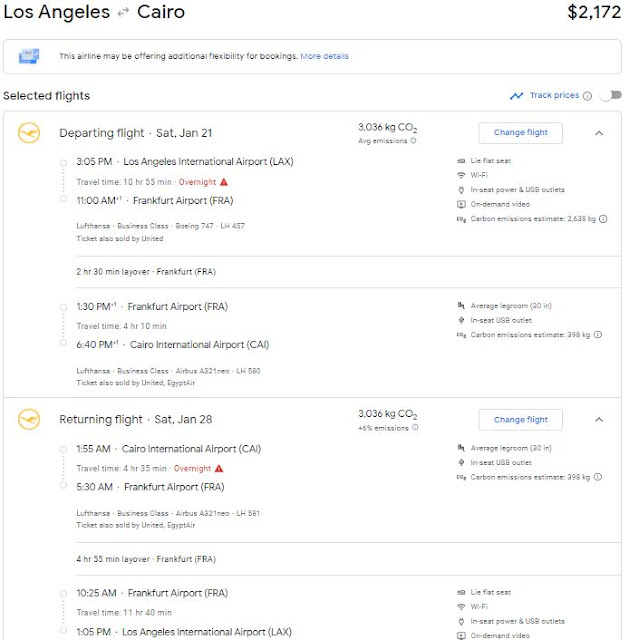The image size is (629, 640).
Task: Collapse the Returning flight details
Action: tap(598, 419)
